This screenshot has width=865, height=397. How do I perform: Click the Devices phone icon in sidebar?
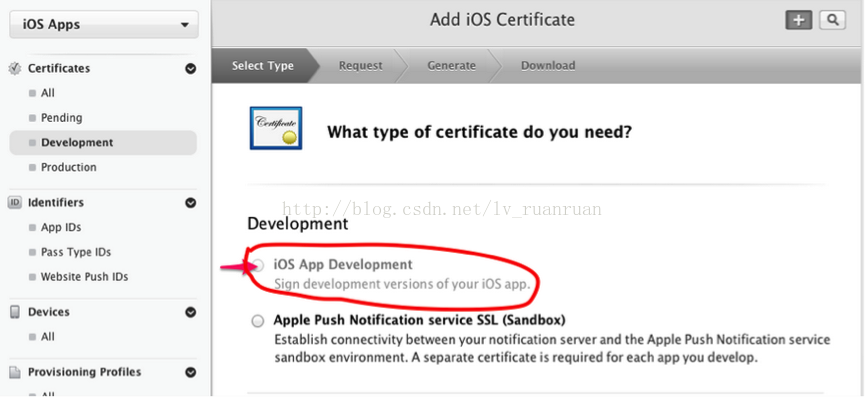(x=15, y=312)
